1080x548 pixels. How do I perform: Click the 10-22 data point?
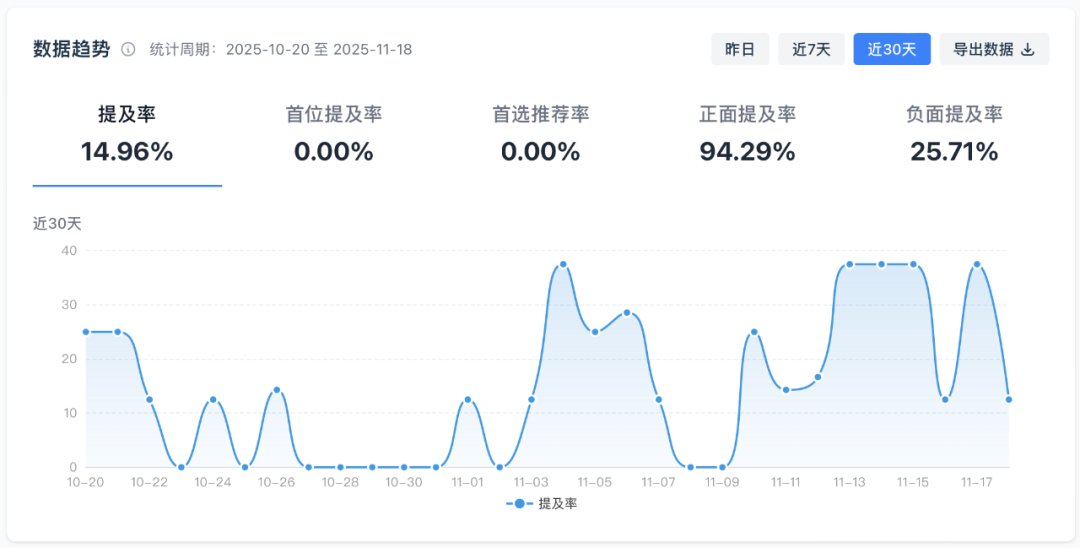coord(149,399)
